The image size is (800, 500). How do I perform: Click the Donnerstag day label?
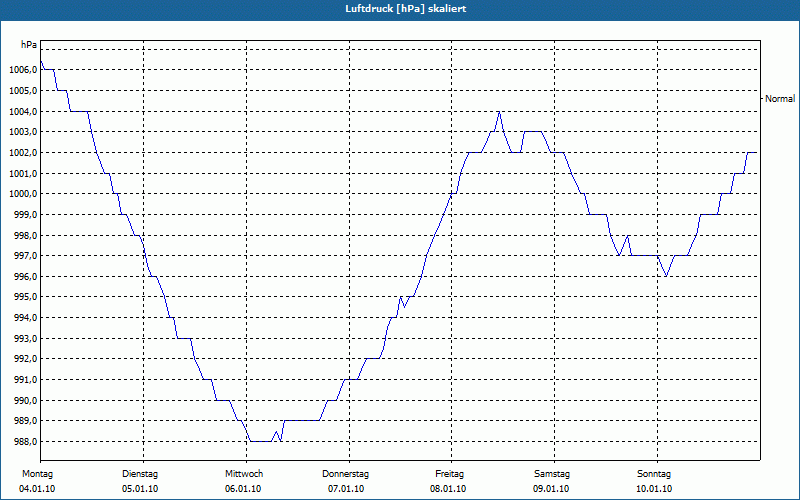pyautogui.click(x=345, y=474)
